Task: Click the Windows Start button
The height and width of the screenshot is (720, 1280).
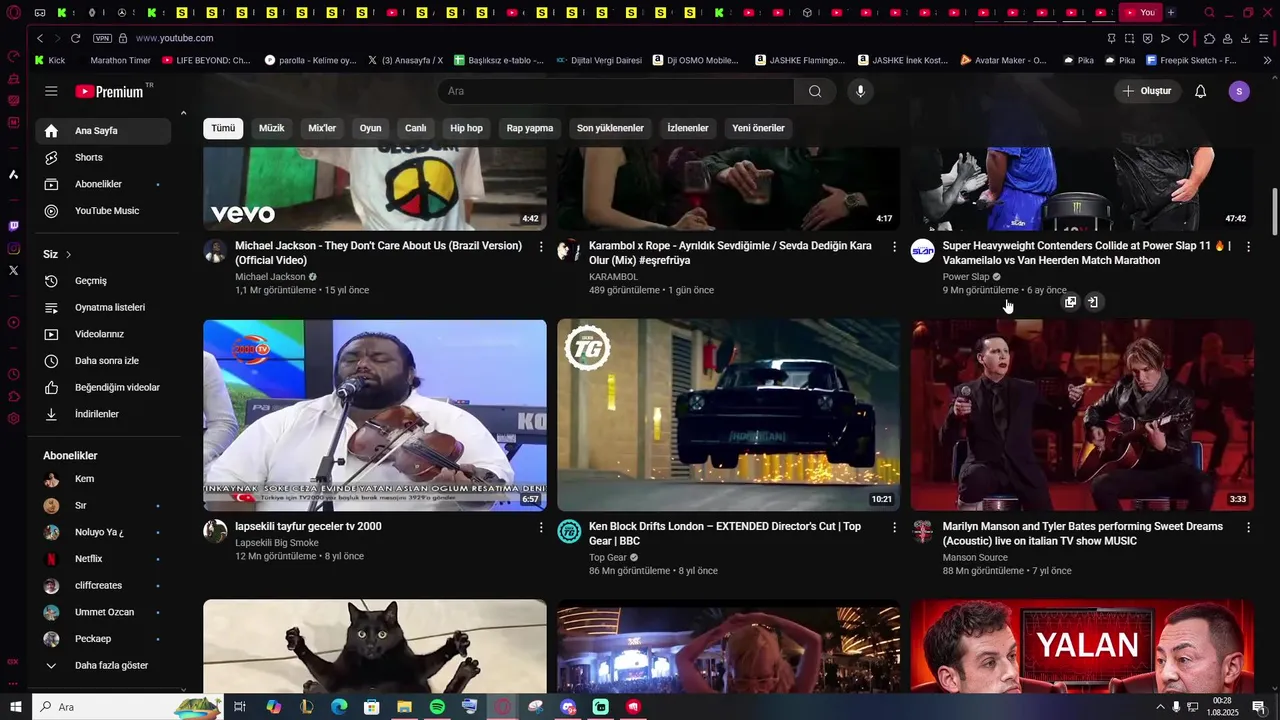Action: click(15, 707)
